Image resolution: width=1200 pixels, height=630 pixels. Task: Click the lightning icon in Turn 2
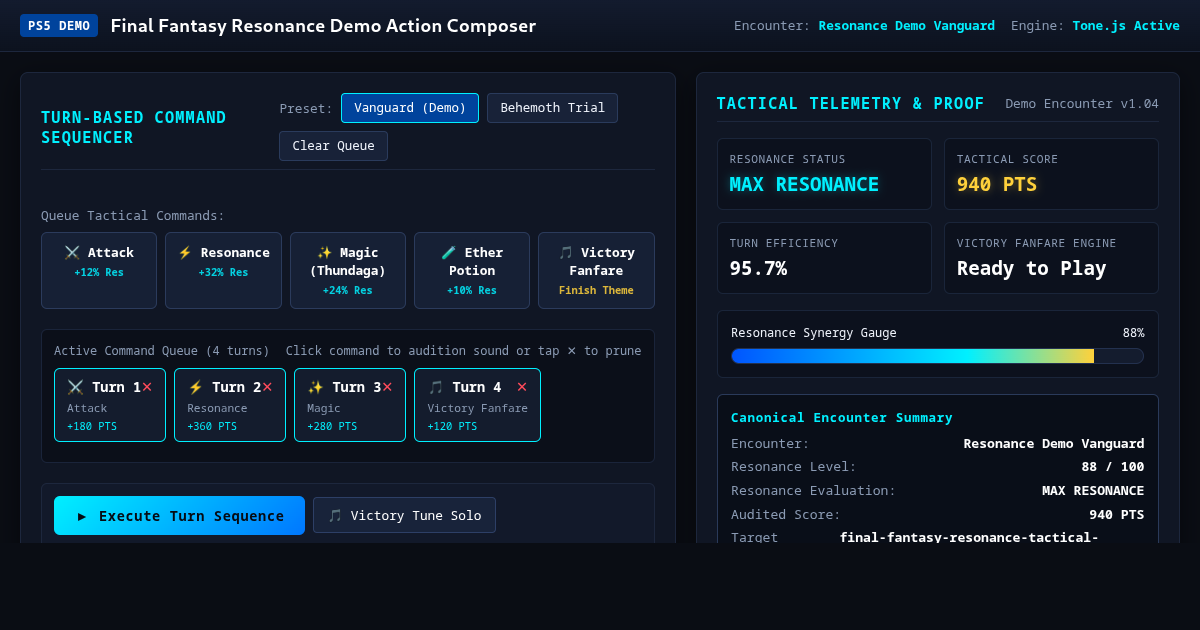coord(195,387)
